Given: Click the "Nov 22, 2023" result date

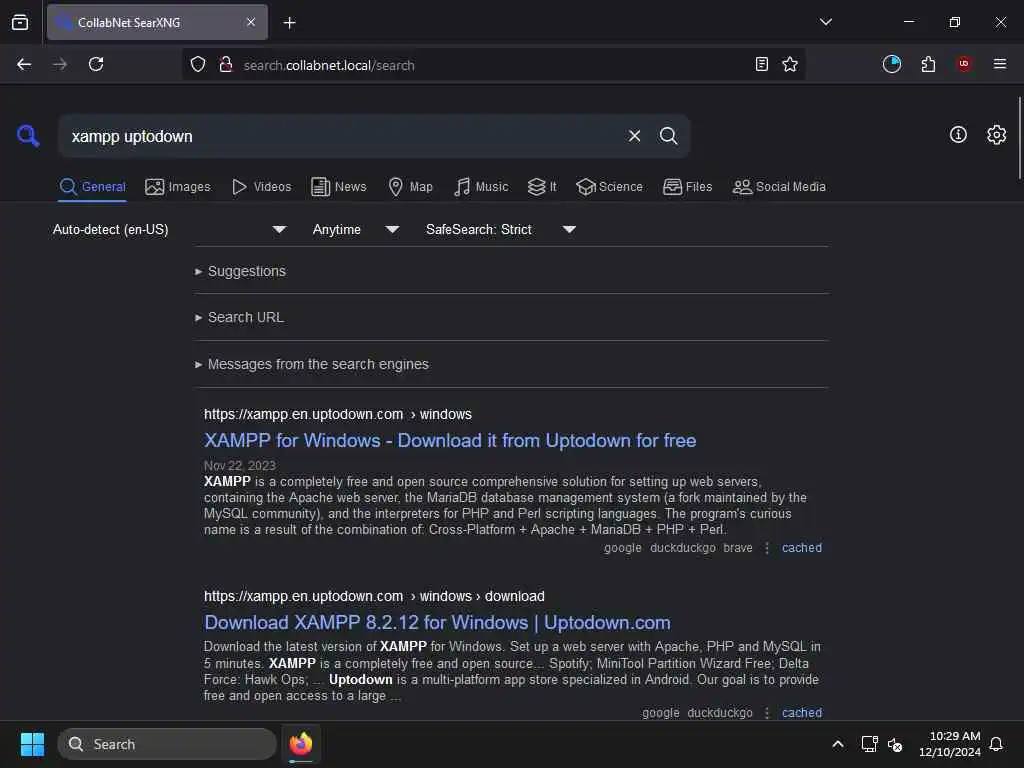Looking at the screenshot, I should (240, 466).
